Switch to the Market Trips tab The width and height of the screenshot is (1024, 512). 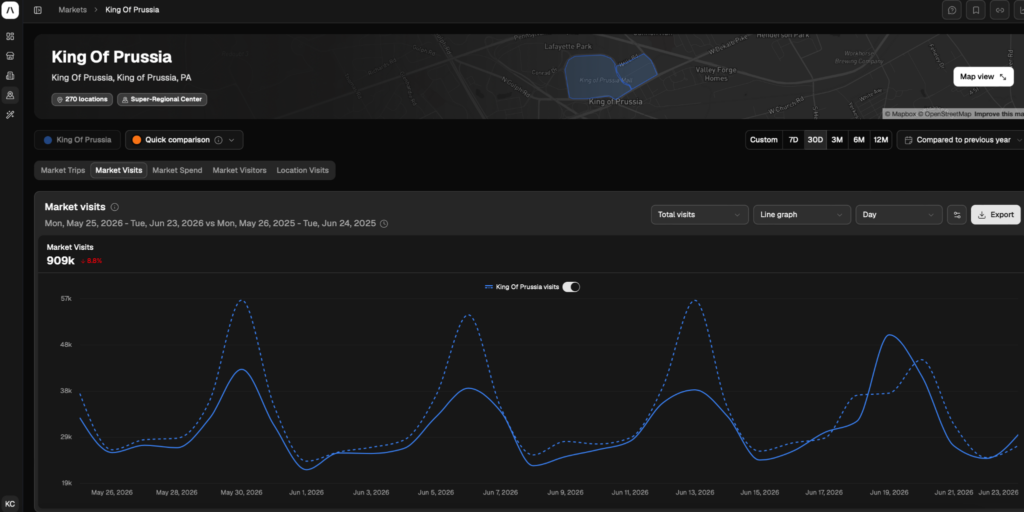click(63, 170)
